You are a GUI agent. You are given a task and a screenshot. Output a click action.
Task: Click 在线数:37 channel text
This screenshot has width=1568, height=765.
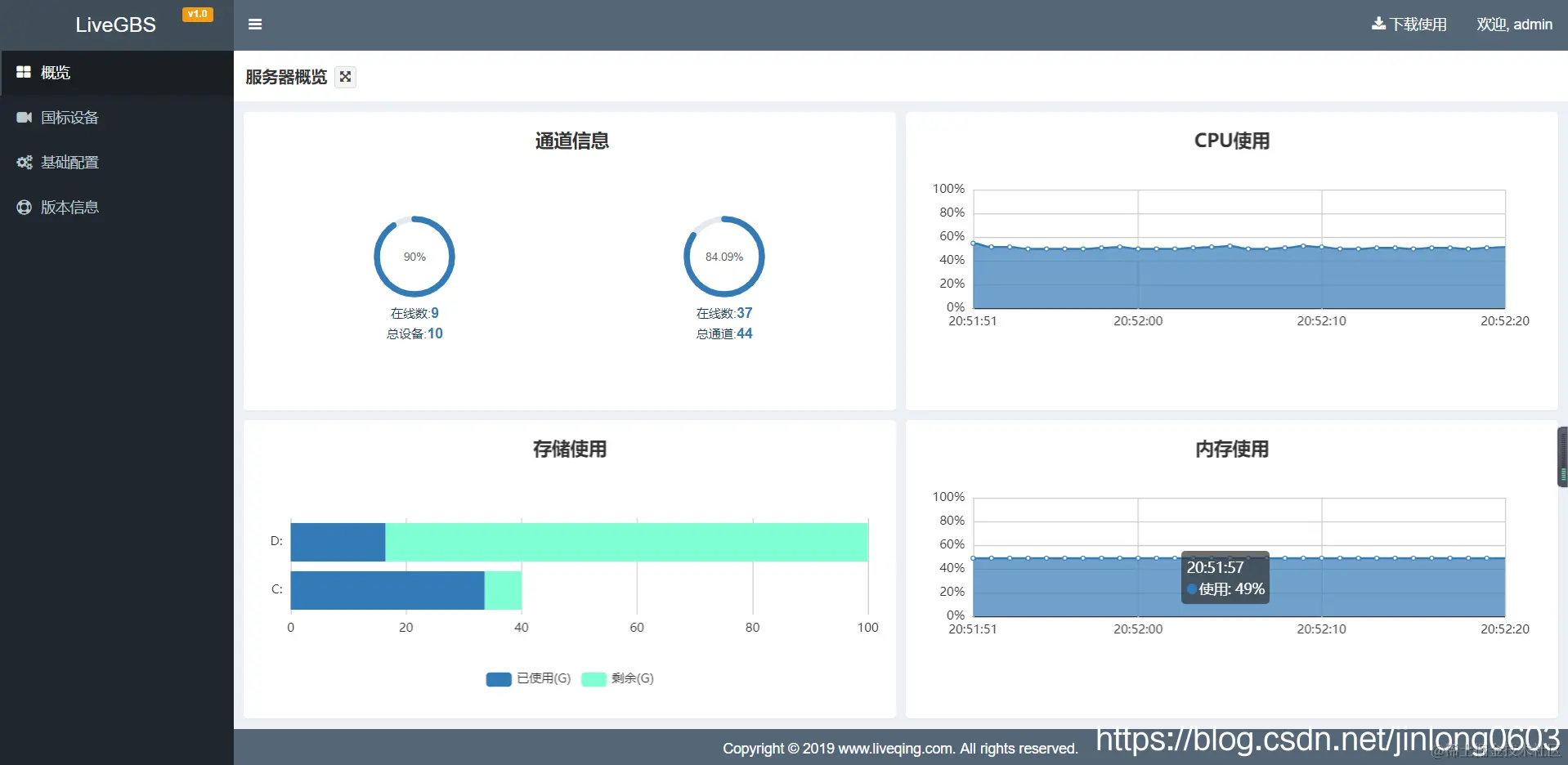[724, 313]
